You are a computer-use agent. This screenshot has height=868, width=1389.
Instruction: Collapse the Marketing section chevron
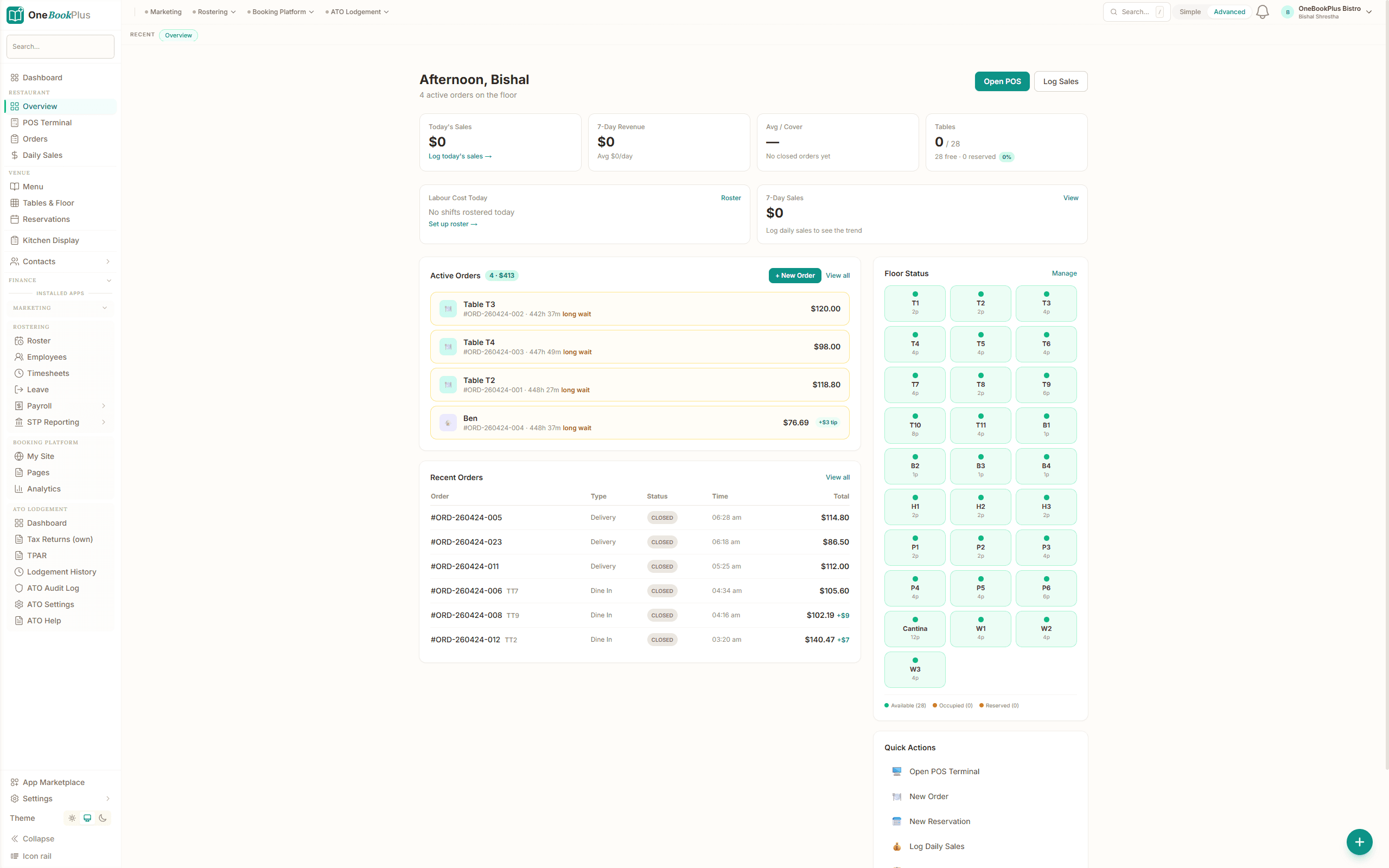(105, 308)
